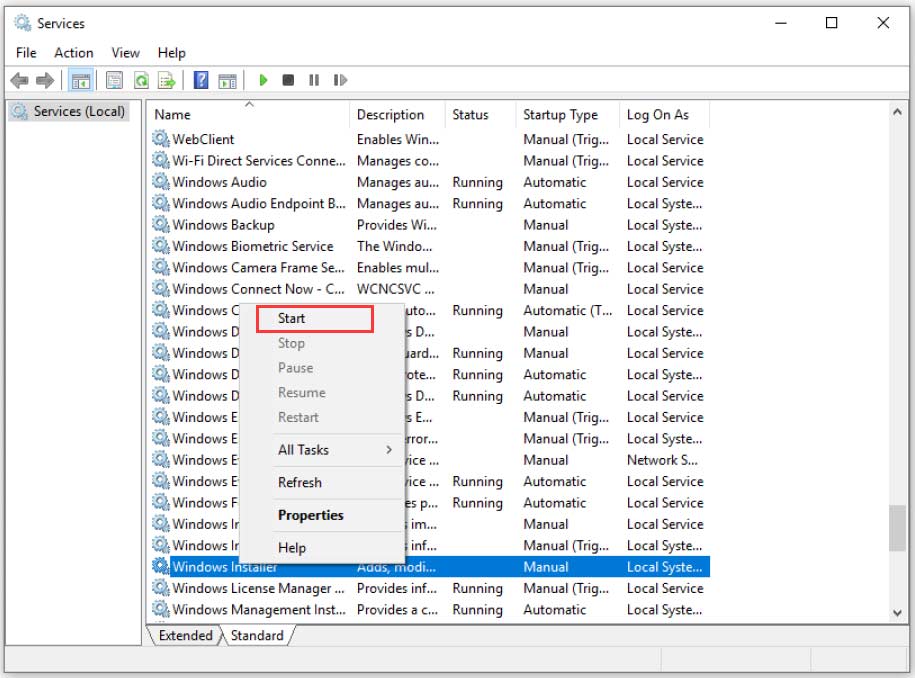Click the scrollbar up arrow
Screen dimensions: 915x678
pos(897,111)
